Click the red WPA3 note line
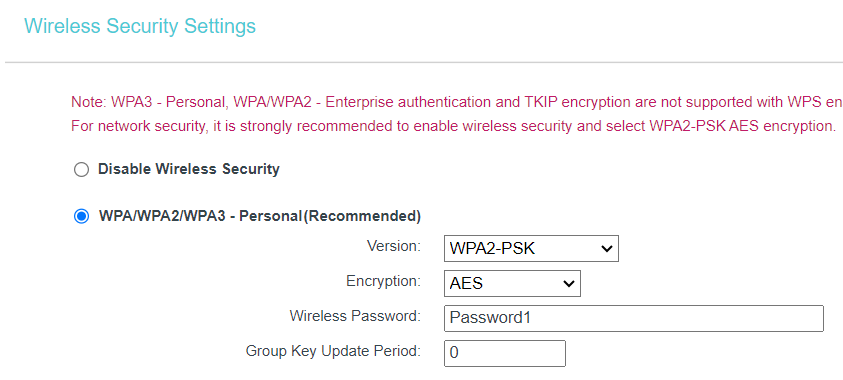This screenshot has height=380, width=843. pyautogui.click(x=456, y=102)
